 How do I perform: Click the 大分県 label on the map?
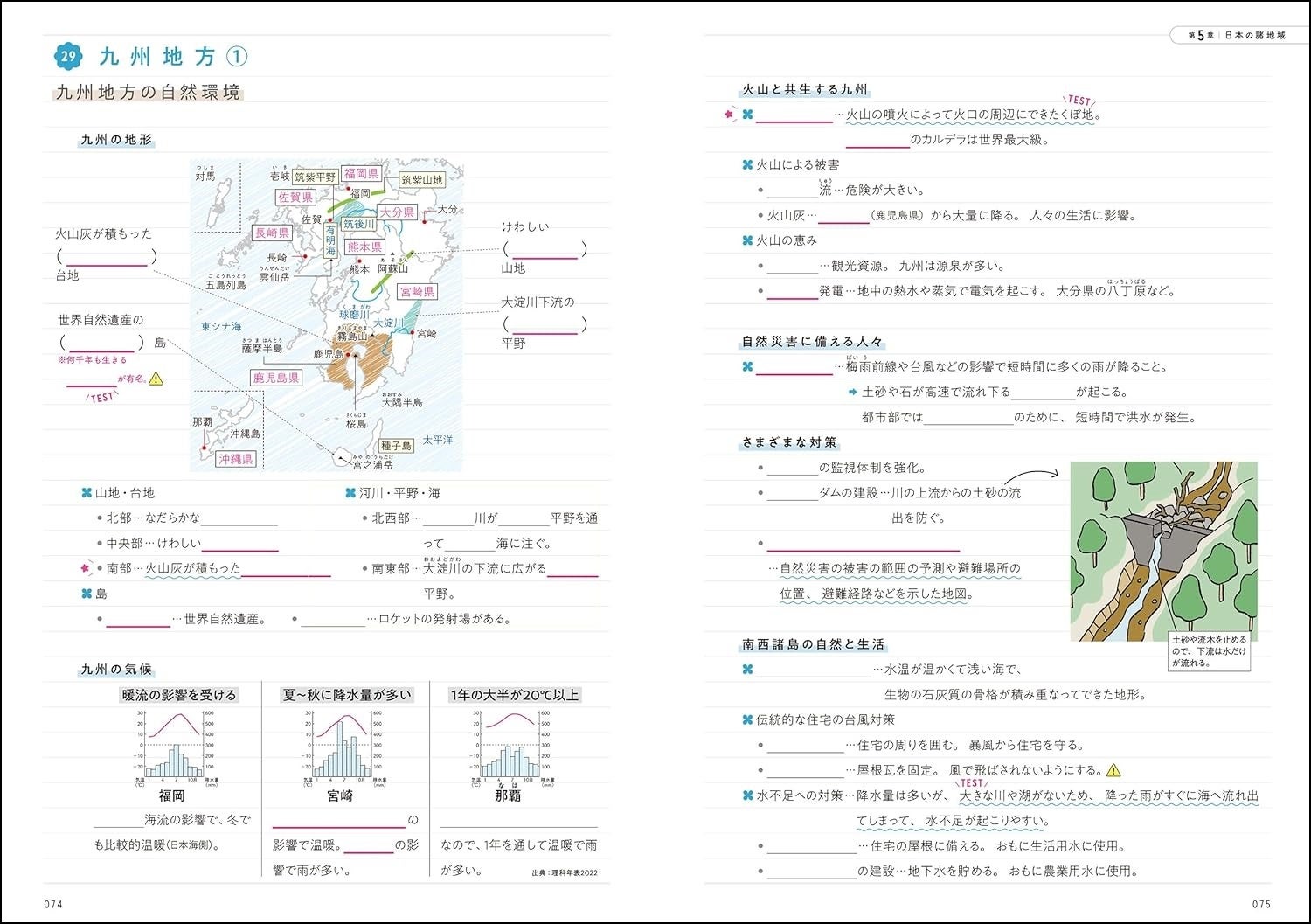397,212
